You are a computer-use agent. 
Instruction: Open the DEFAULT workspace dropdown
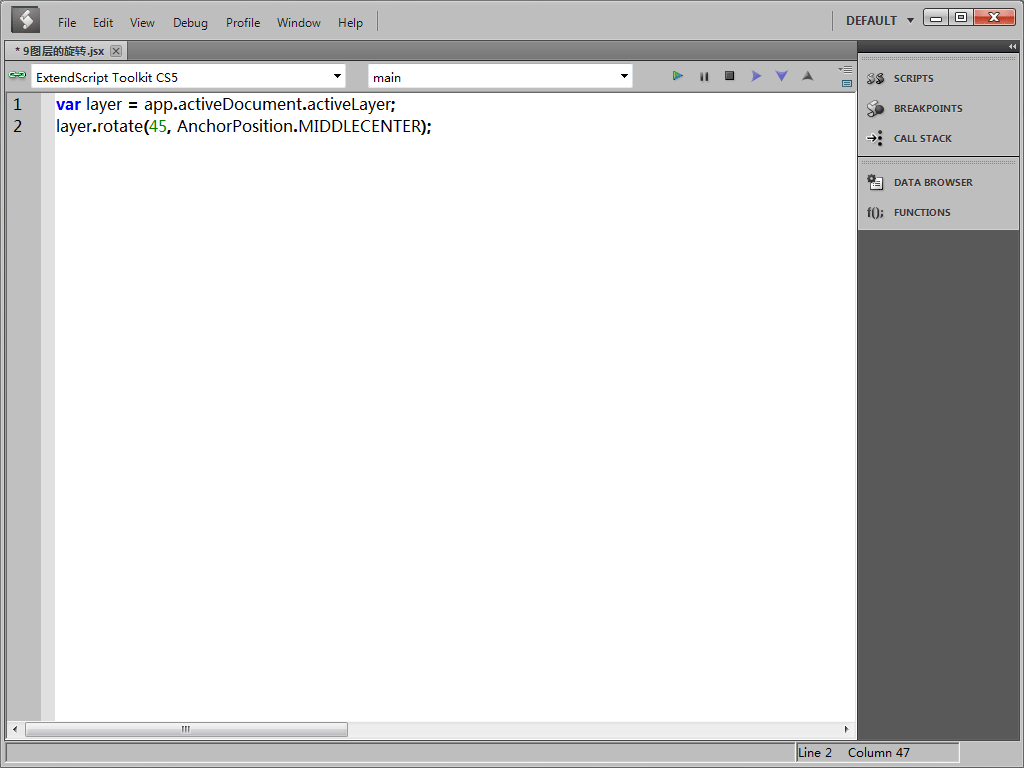click(880, 21)
